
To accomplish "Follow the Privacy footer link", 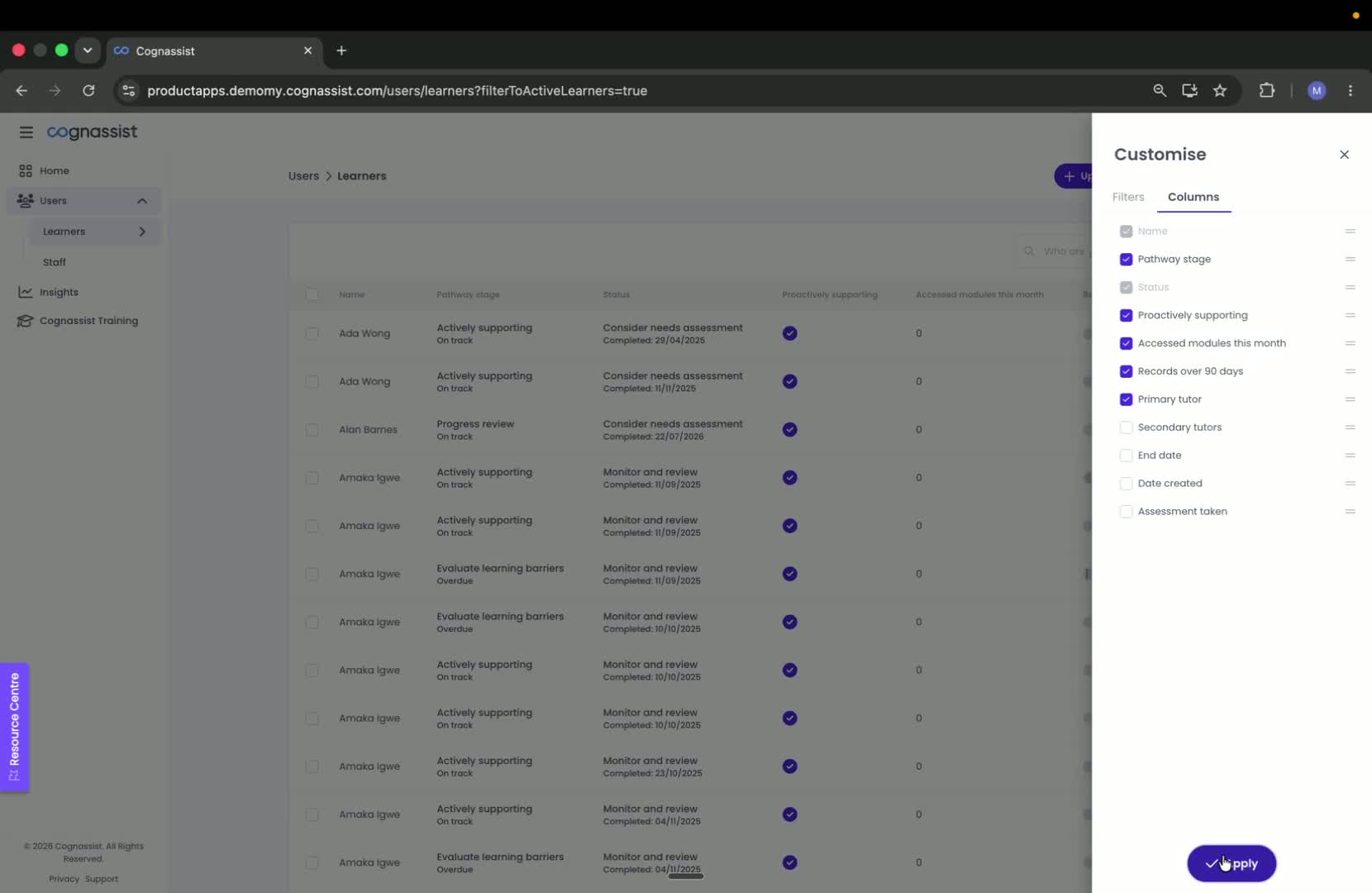I will click(64, 879).
